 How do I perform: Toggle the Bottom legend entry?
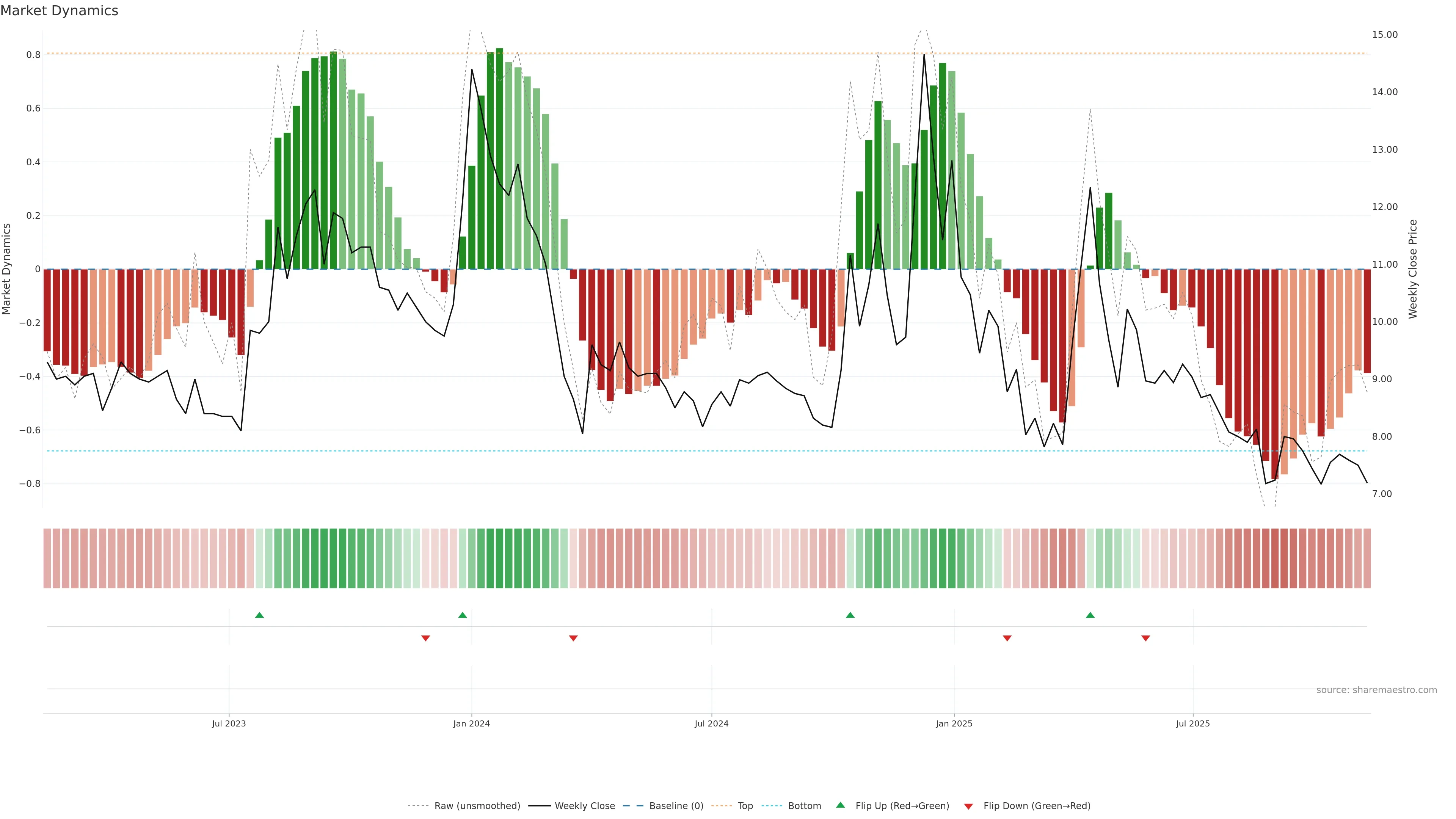tap(804, 806)
